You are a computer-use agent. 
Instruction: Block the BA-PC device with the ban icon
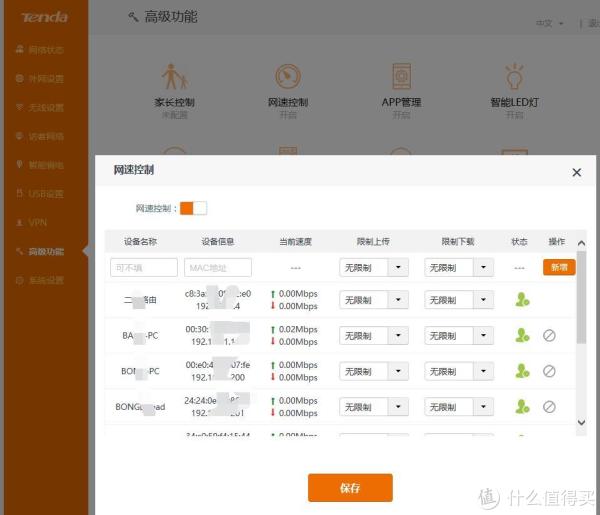[549, 336]
